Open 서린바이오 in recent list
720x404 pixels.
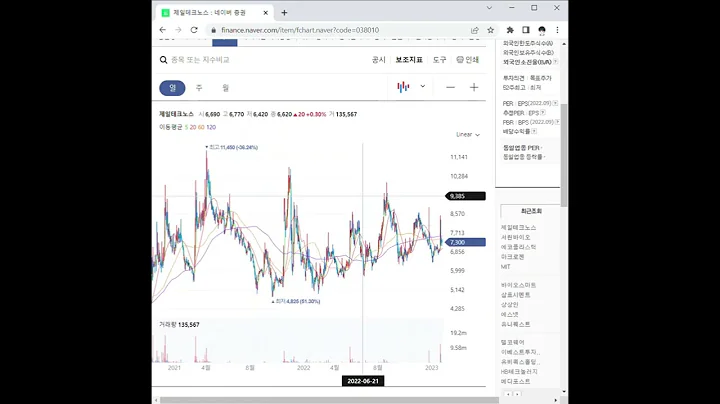(516, 237)
